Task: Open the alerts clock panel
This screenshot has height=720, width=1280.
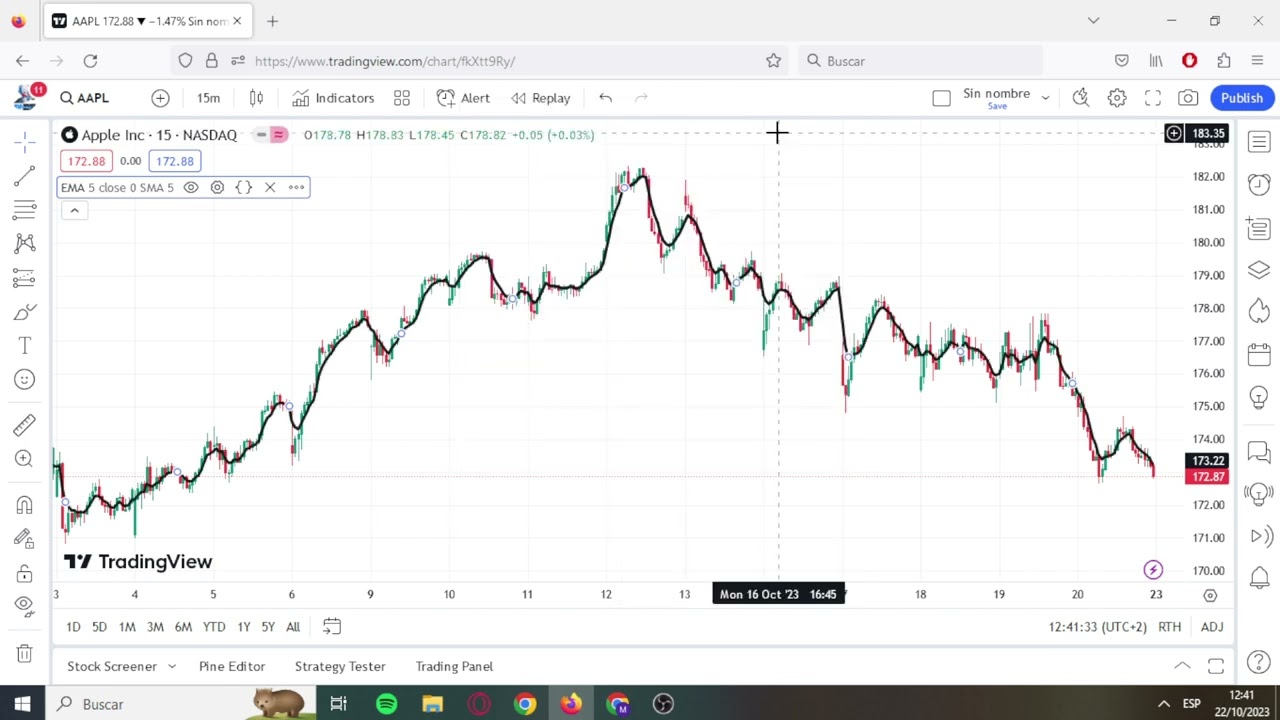Action: tap(1259, 185)
